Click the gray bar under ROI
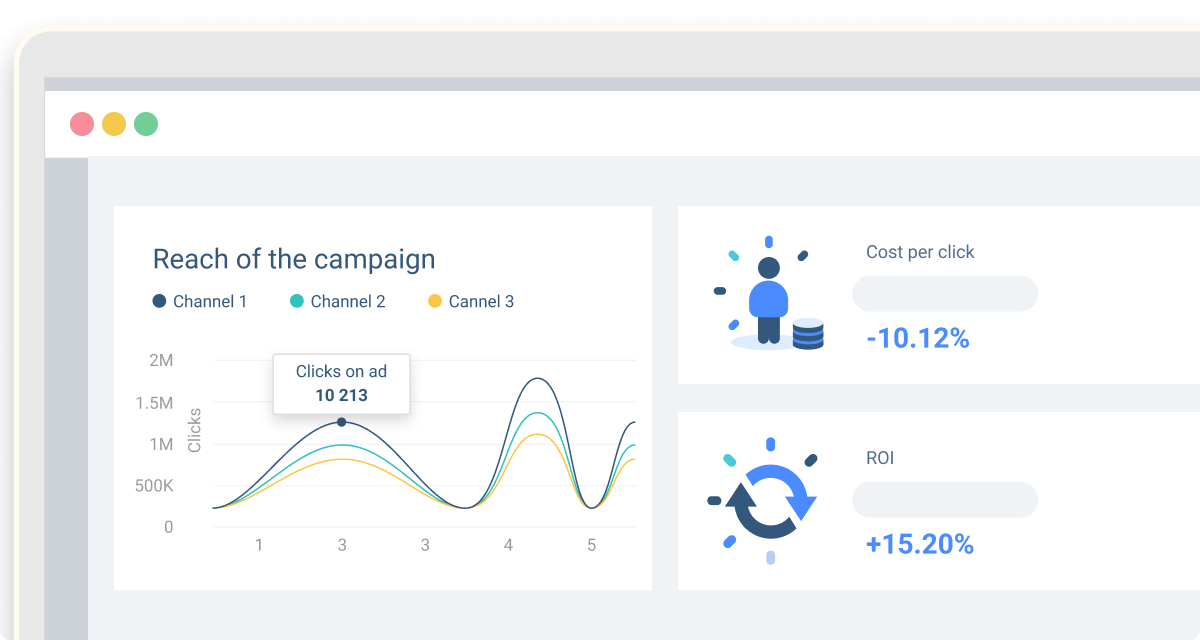Screen dimensions: 1200x640 click(x=945, y=500)
